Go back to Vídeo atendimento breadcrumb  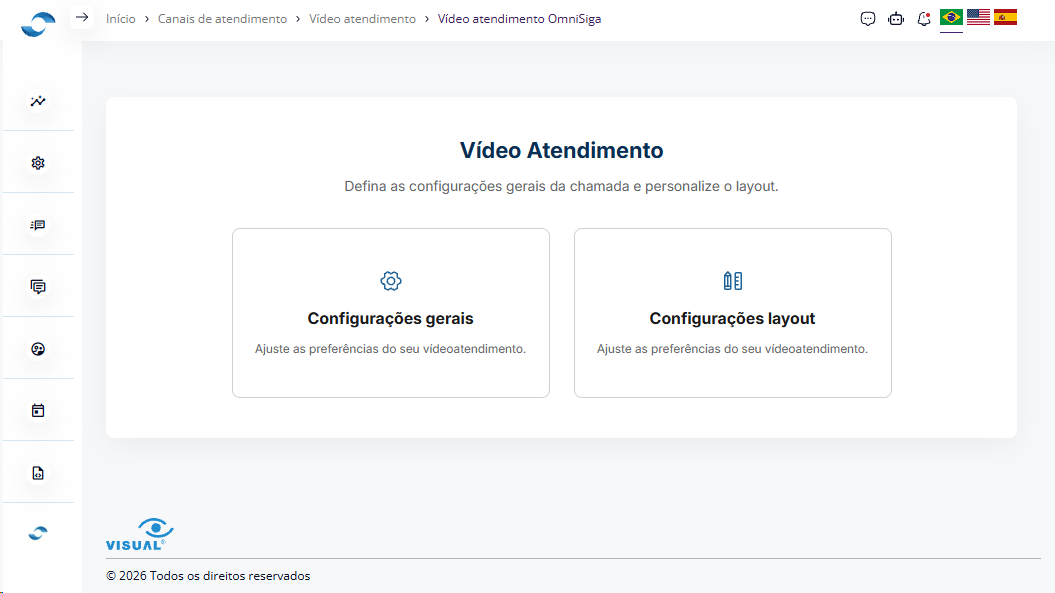[x=363, y=19]
